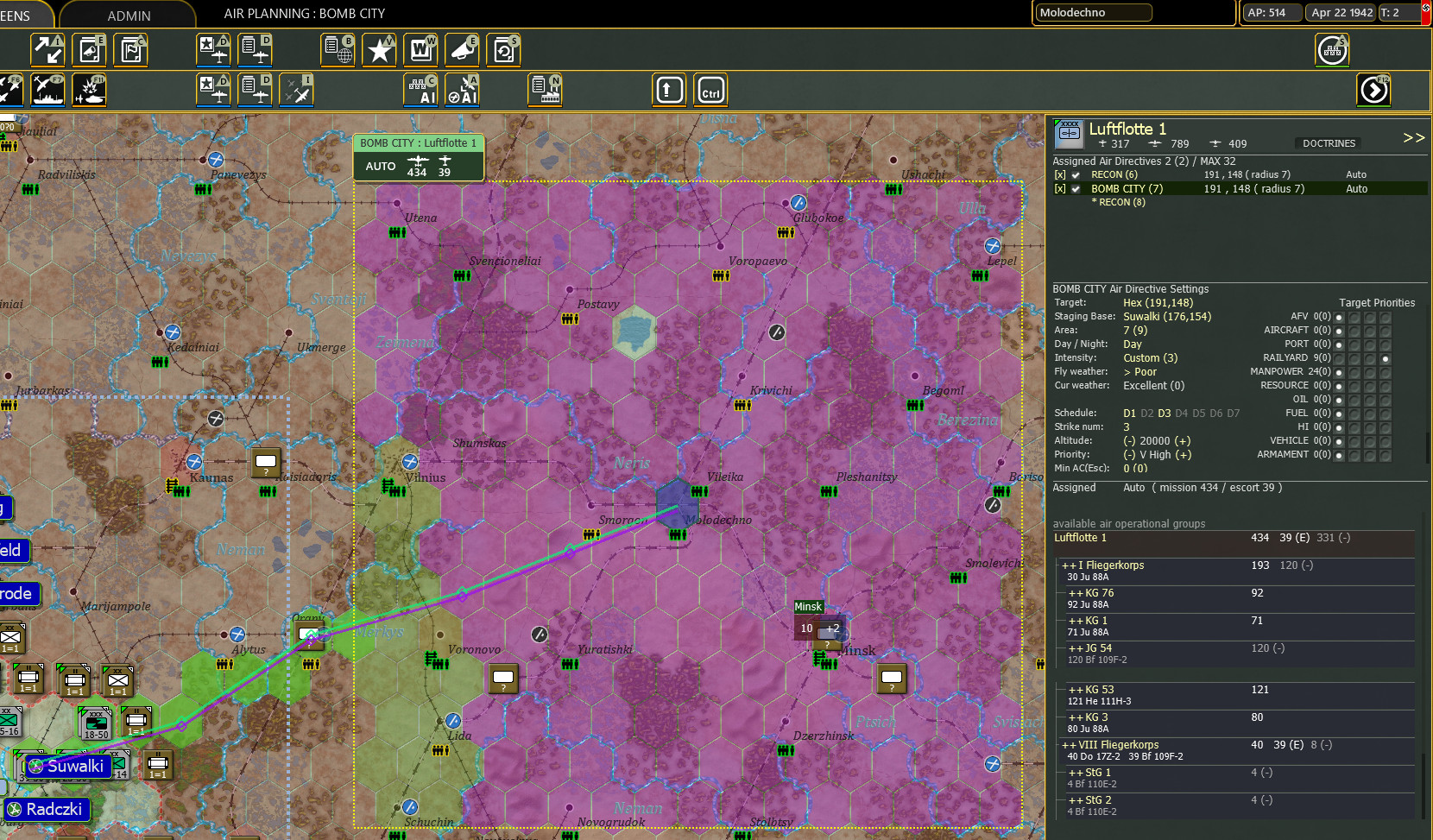Open the event log megaphone icon
Viewport: 1433px width, 840px height.
point(462,50)
